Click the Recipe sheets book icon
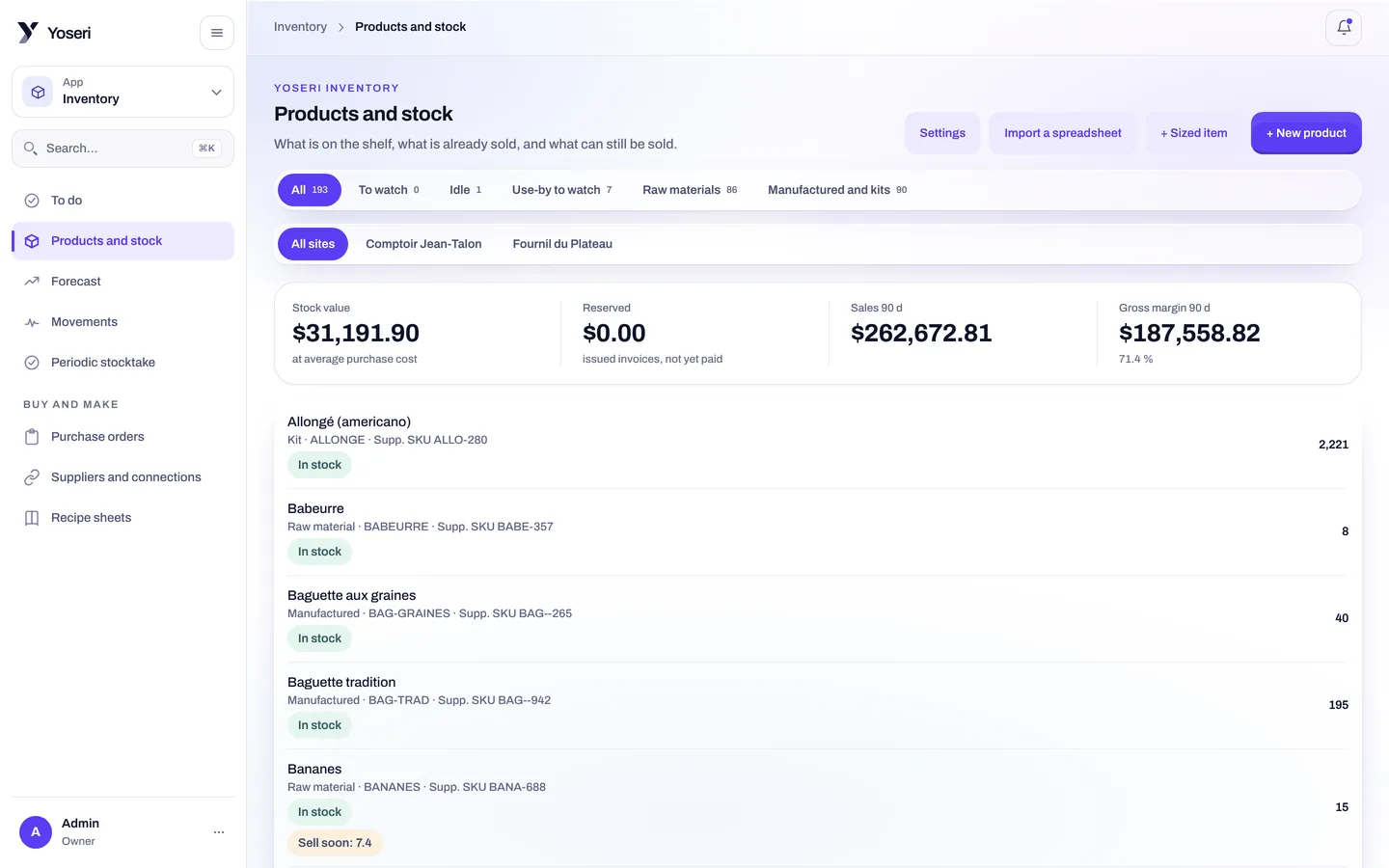Image resolution: width=1389 pixels, height=868 pixels. [x=32, y=518]
